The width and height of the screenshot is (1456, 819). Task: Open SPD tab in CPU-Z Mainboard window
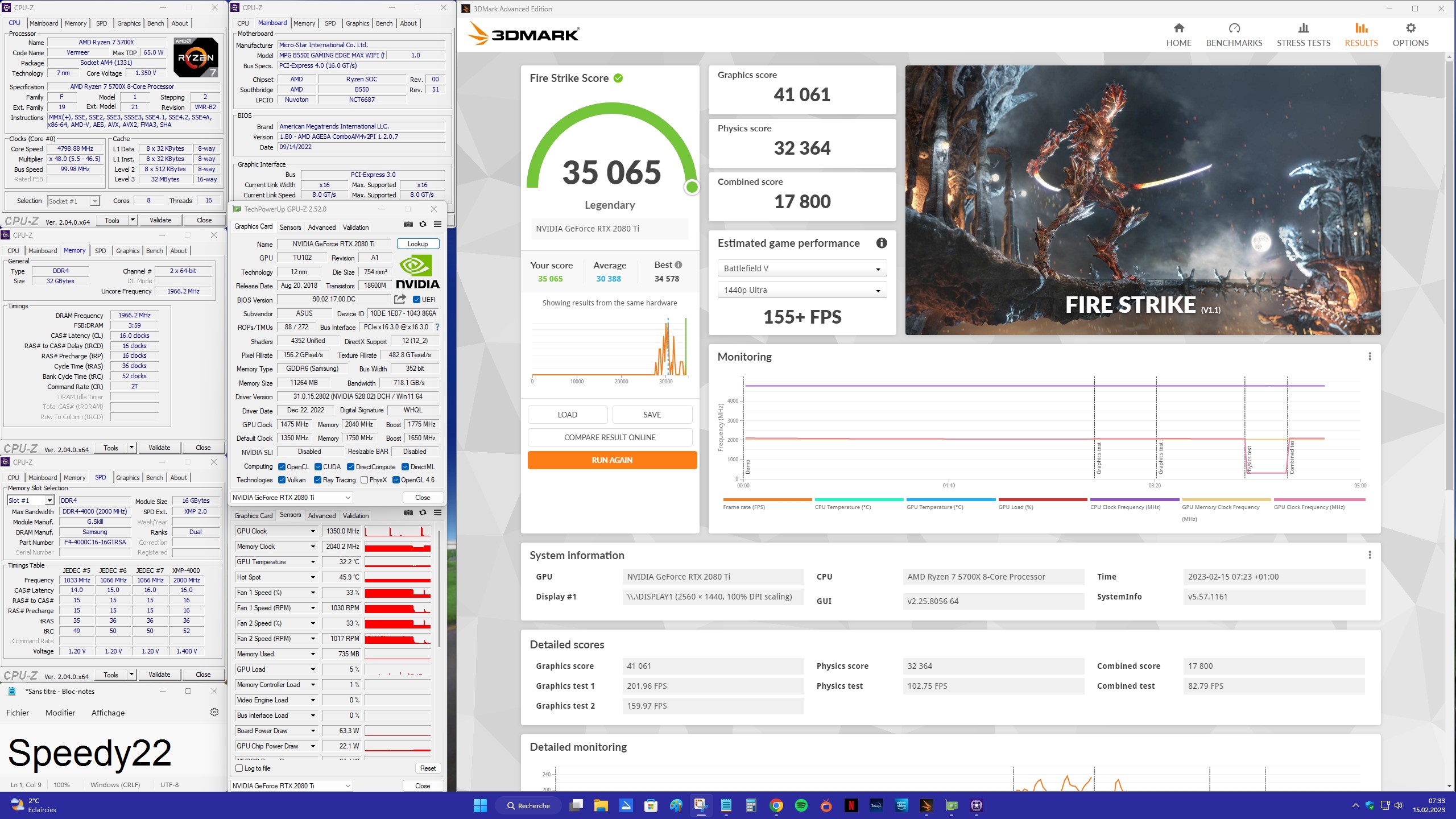coord(330,23)
